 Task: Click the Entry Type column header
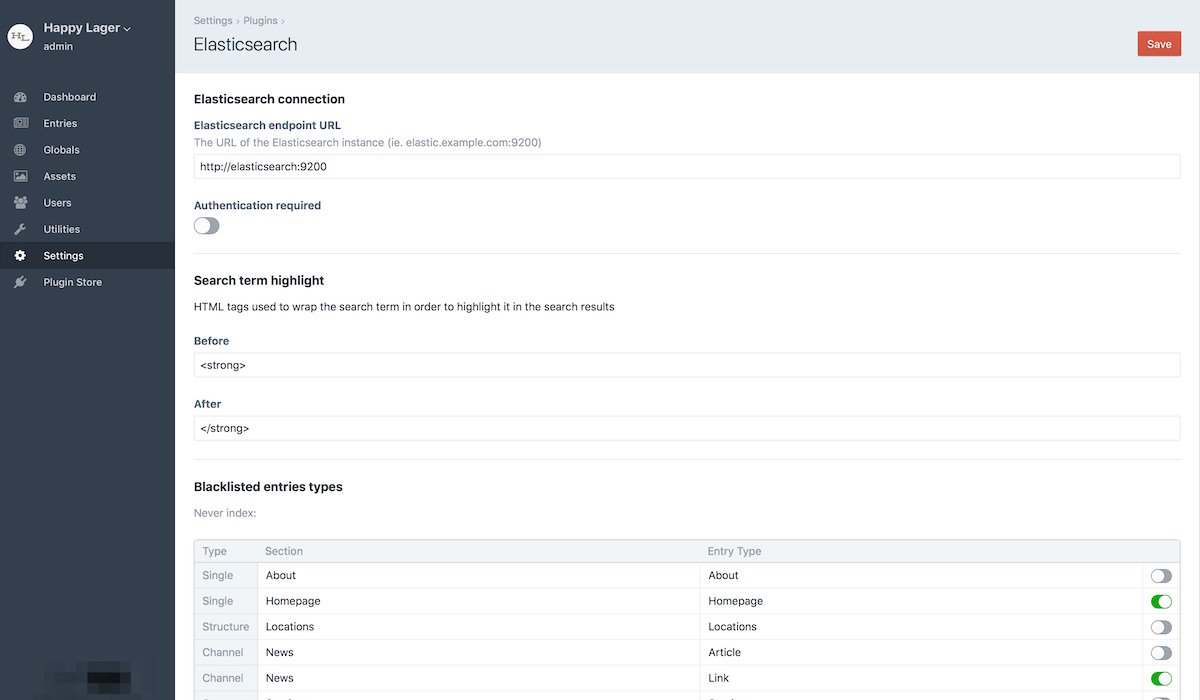tap(733, 550)
